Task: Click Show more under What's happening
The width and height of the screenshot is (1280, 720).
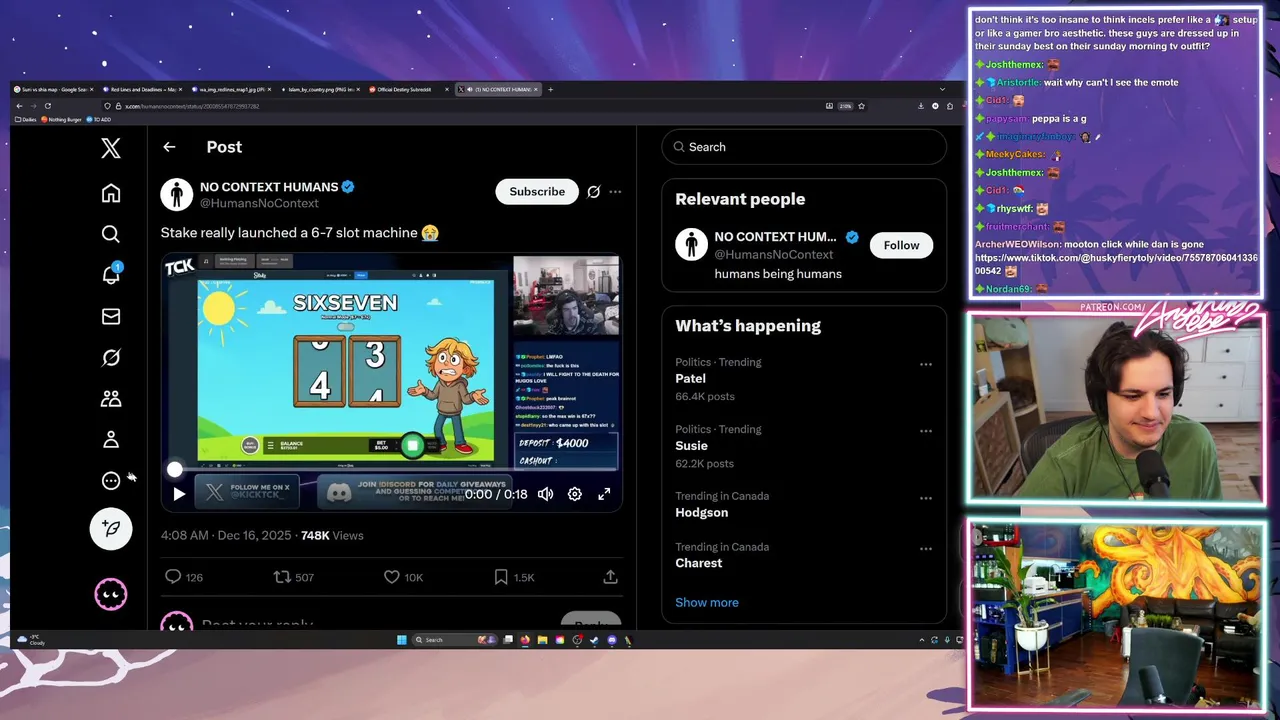Action: 707,602
